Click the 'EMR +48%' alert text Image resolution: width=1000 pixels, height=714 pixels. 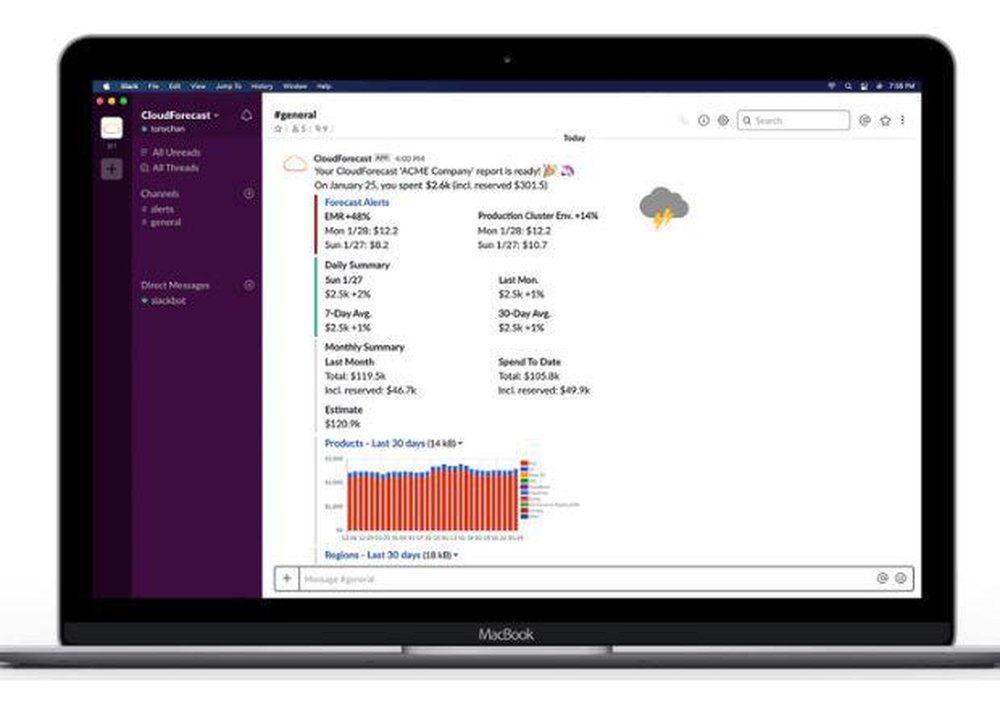click(x=347, y=216)
